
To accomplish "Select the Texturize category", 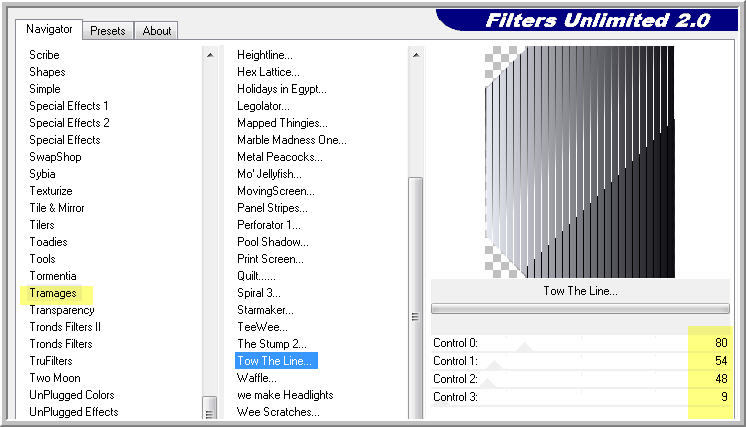I will click(51, 191).
